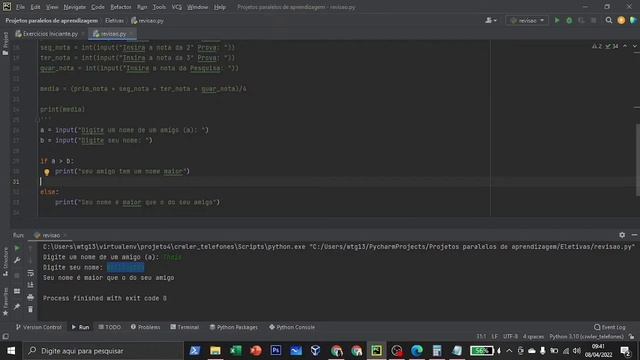Start debugging with the green bug icon
Image resolution: width=640 pixels, height=360 pixels.
pos(569,20)
